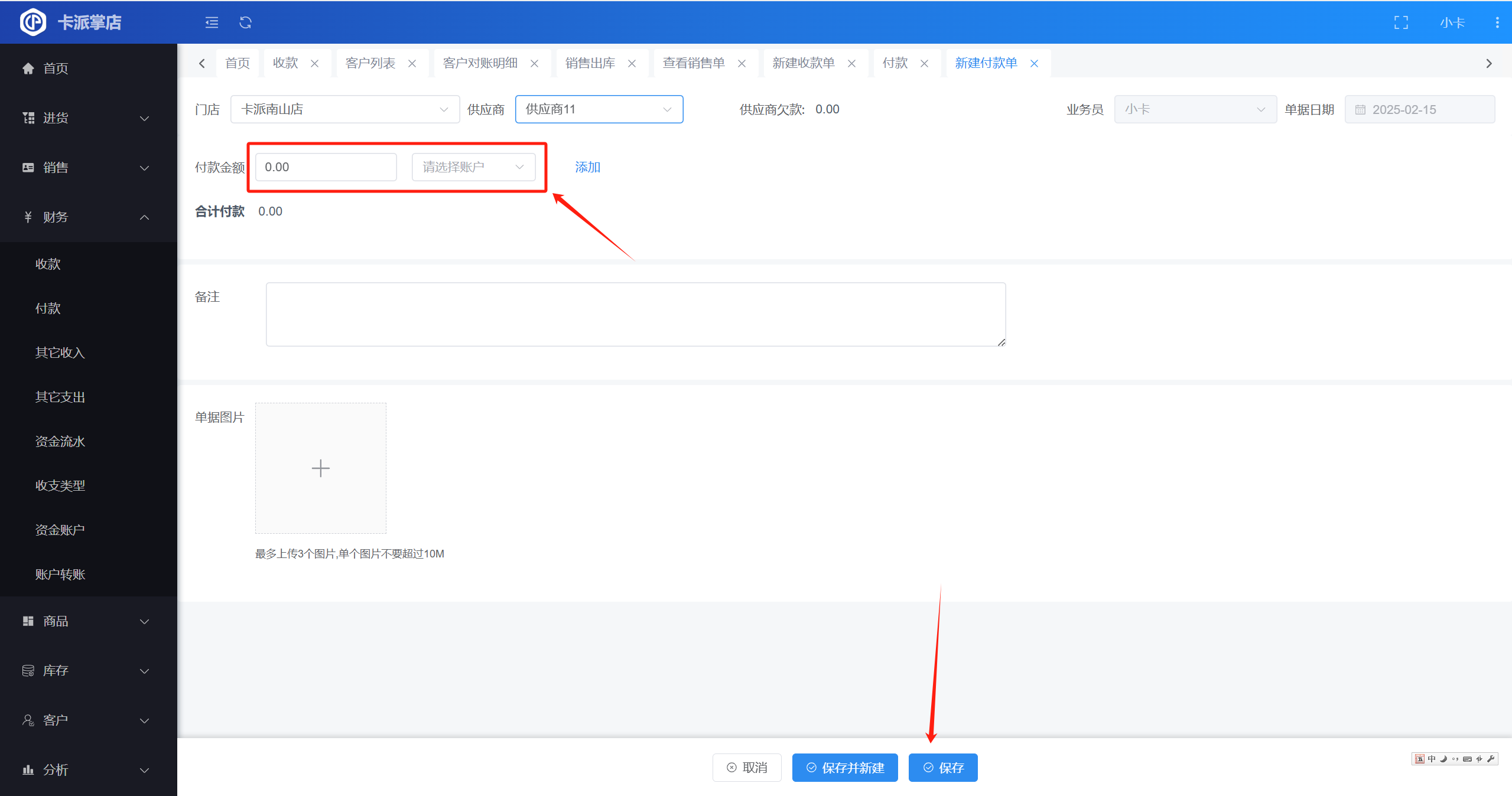The width and height of the screenshot is (1512, 796).
Task: Close the 客户对账明细 tab
Action: pyautogui.click(x=534, y=64)
